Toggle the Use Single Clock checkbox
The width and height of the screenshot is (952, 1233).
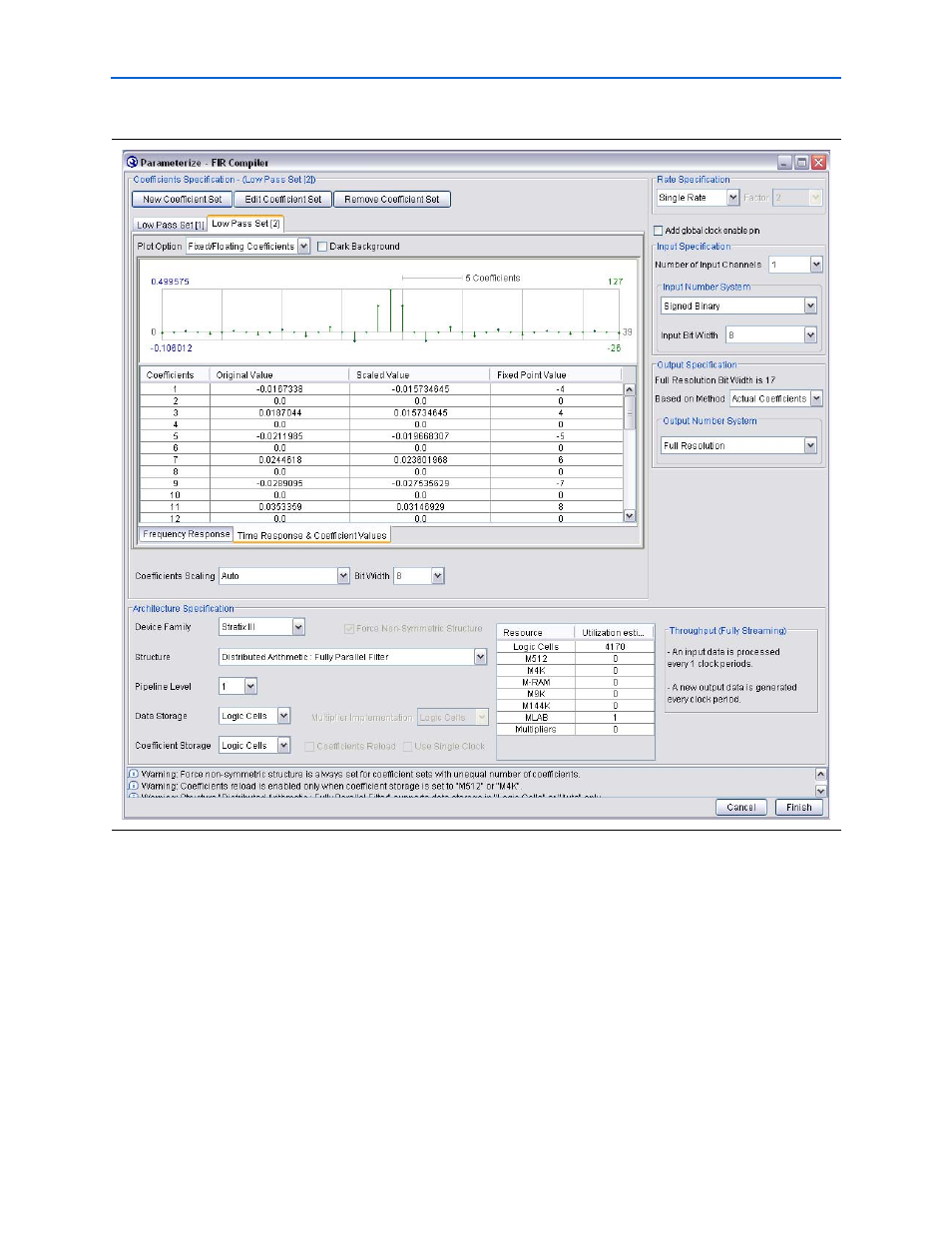click(x=407, y=746)
